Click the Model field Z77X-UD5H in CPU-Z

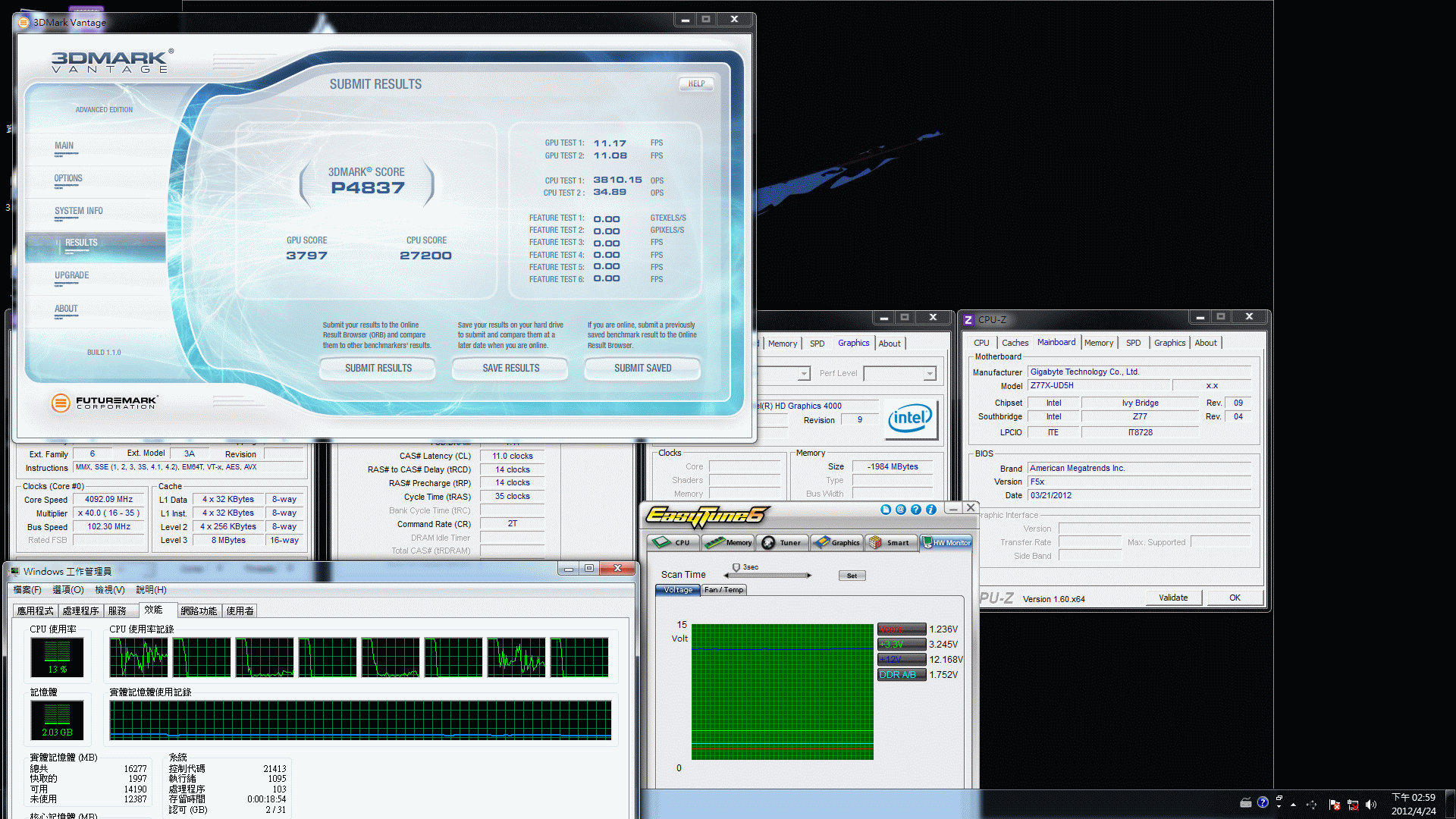point(1100,386)
